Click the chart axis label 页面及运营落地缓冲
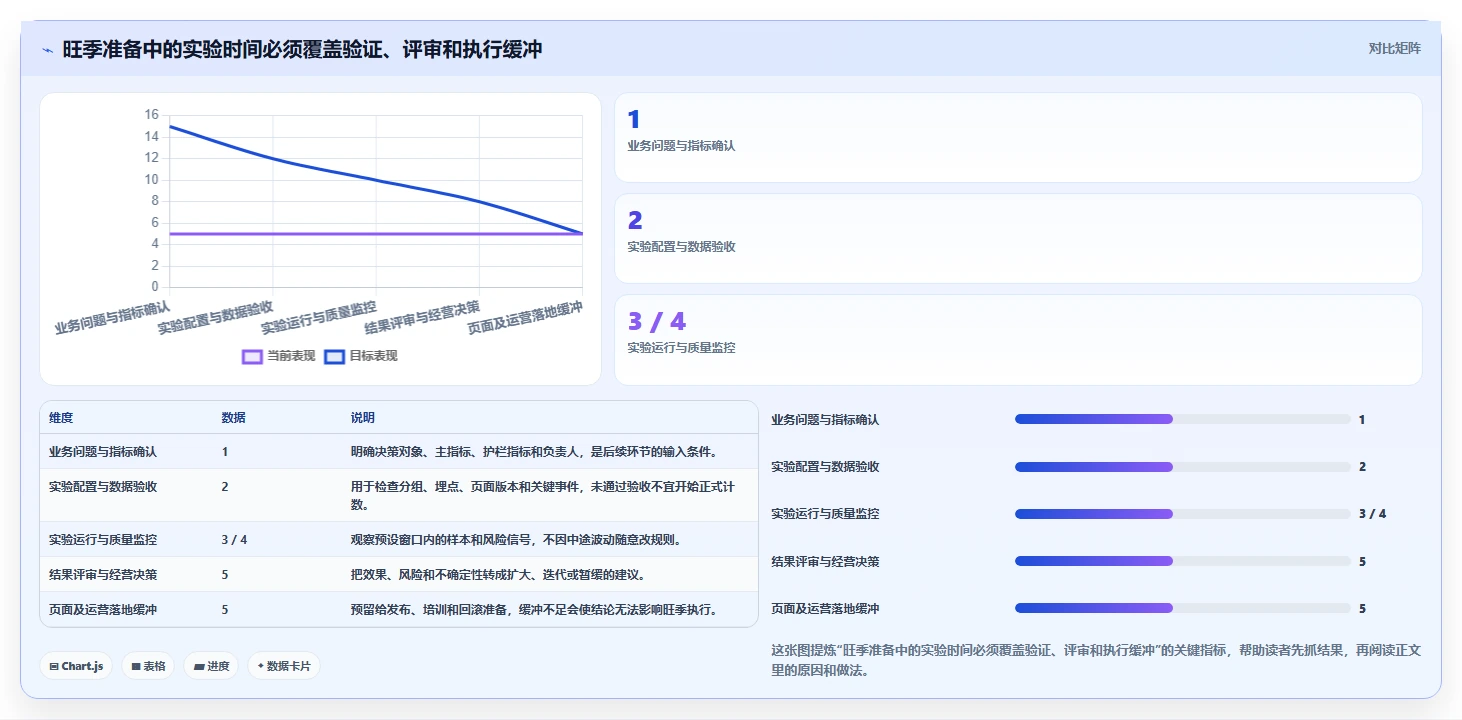1462x720 pixels. [524, 317]
